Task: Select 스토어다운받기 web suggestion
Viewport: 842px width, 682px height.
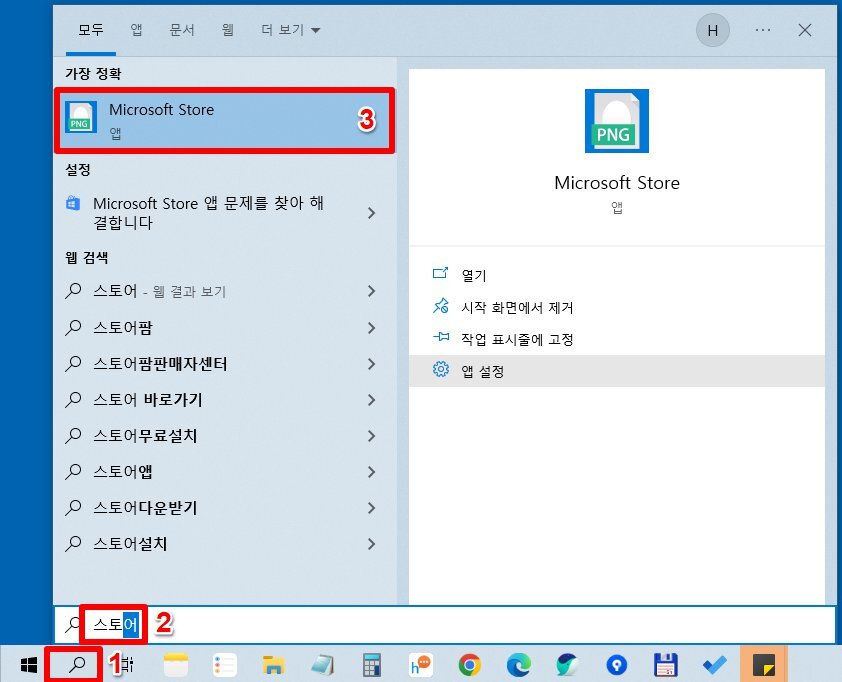Action: coord(146,507)
